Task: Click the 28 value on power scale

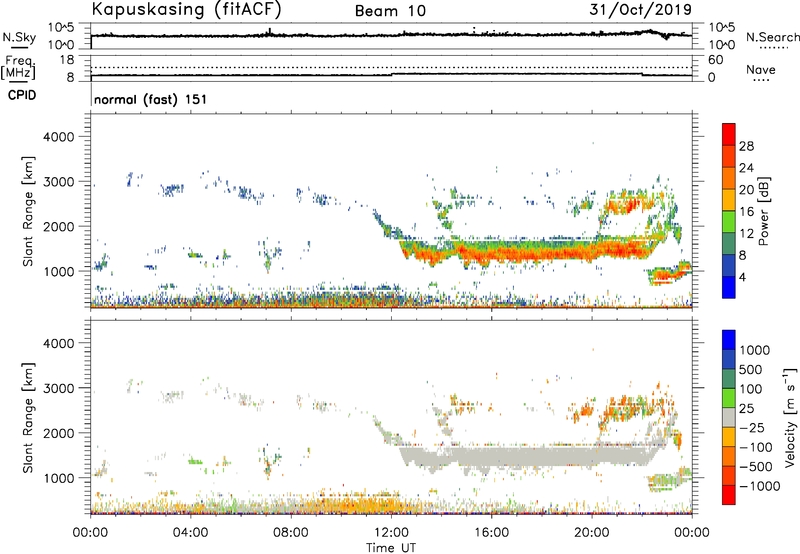Action: [x=746, y=146]
